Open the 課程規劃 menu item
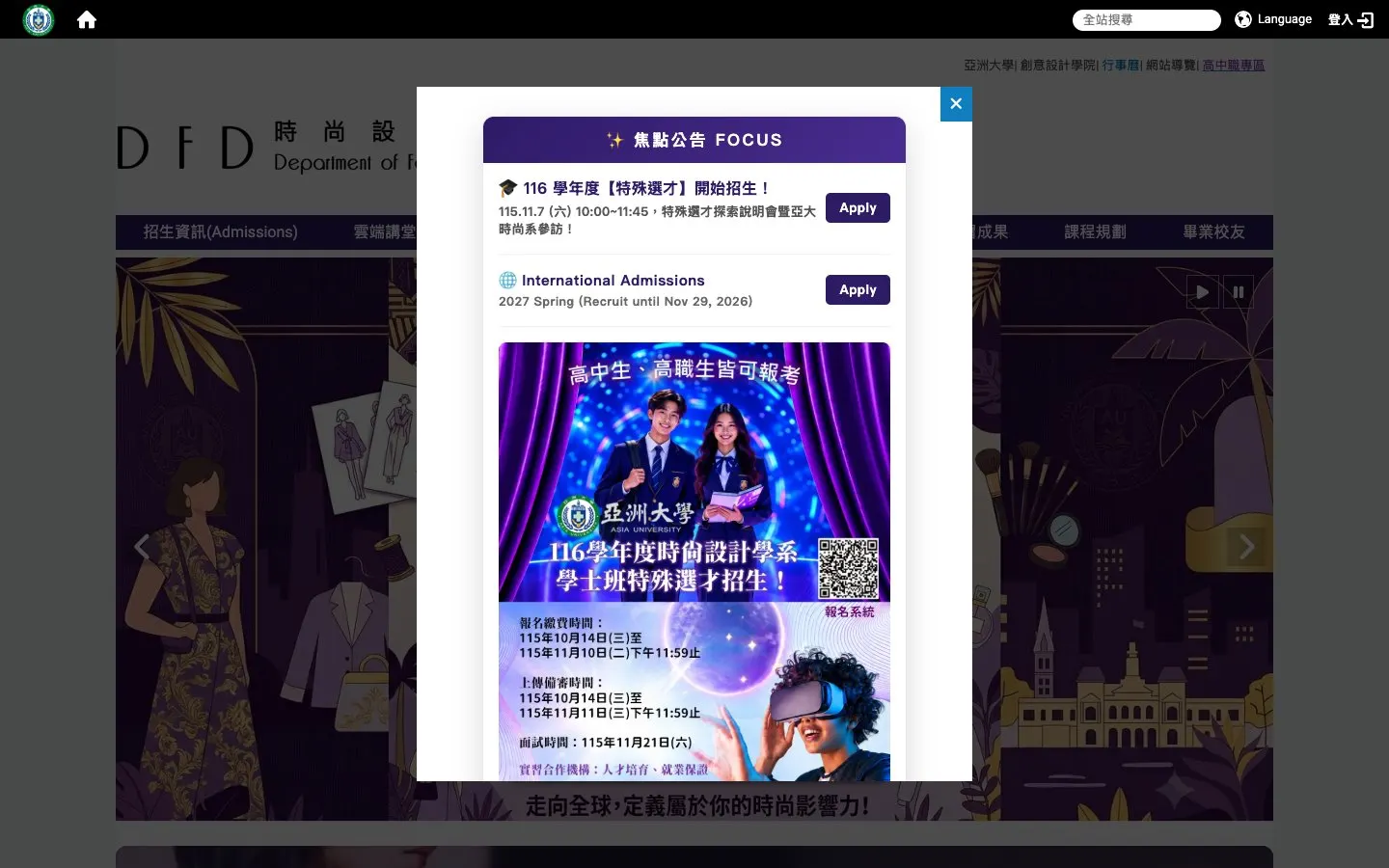Screen dimensions: 1389x868 click(x=1095, y=231)
